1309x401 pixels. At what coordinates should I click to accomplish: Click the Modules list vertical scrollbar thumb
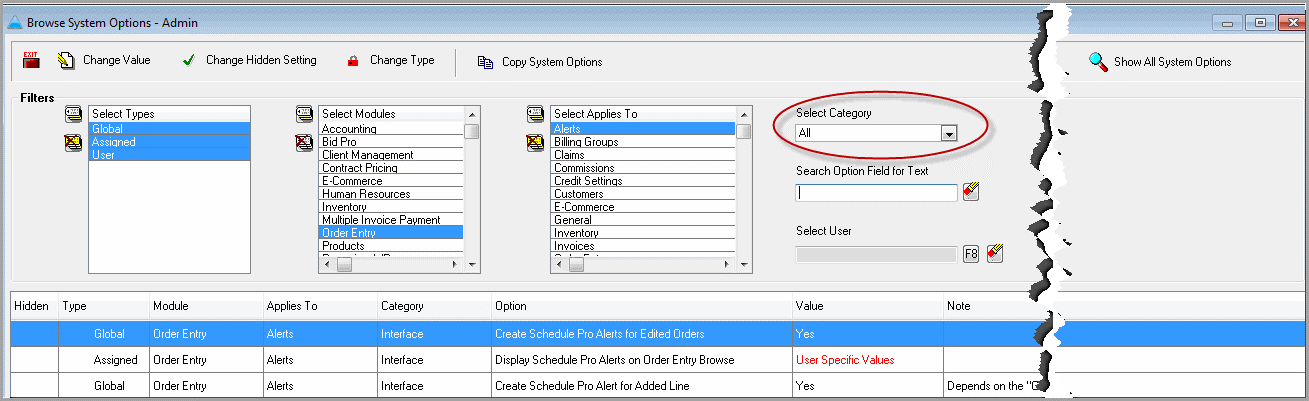tap(472, 131)
